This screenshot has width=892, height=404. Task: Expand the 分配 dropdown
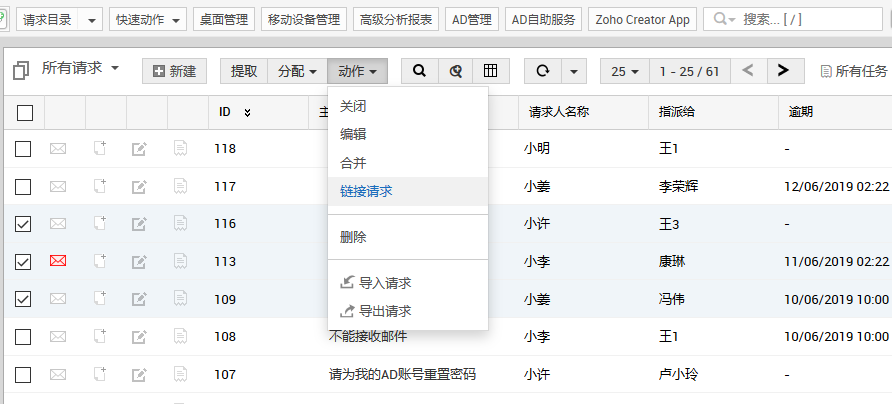[x=297, y=71]
